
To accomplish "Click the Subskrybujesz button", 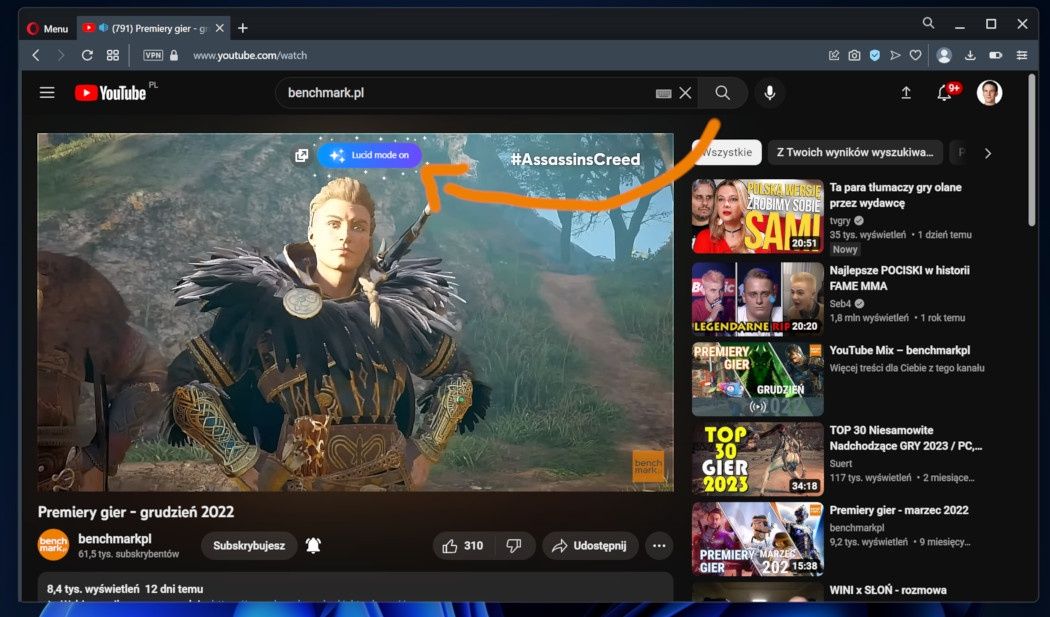I will 249,545.
